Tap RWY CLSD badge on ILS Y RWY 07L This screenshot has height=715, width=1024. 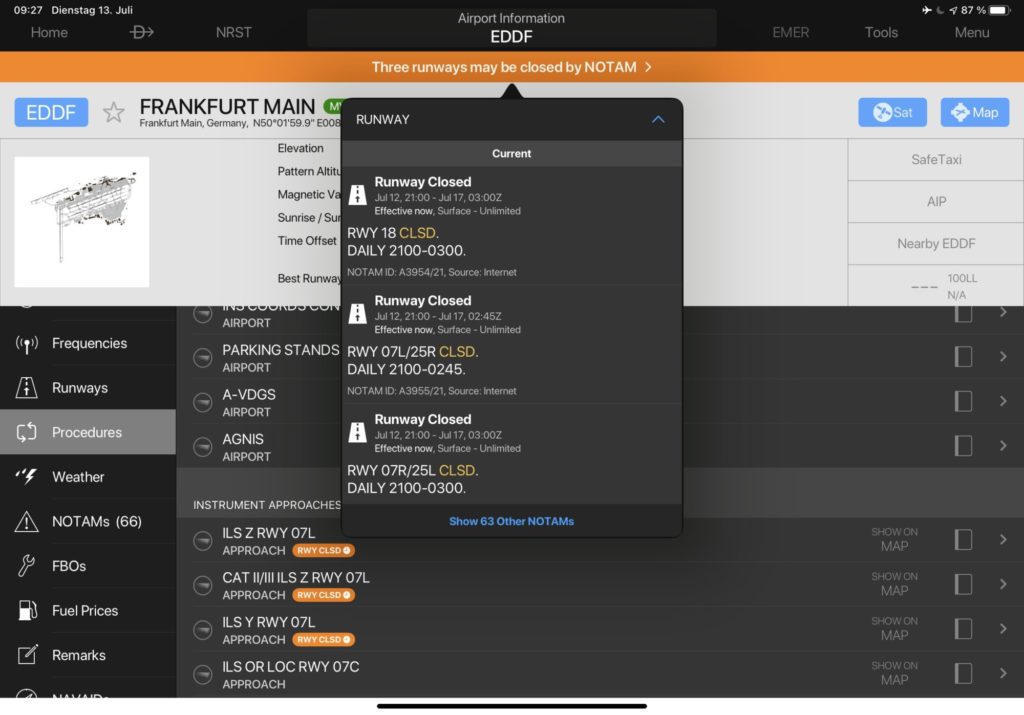click(323, 639)
